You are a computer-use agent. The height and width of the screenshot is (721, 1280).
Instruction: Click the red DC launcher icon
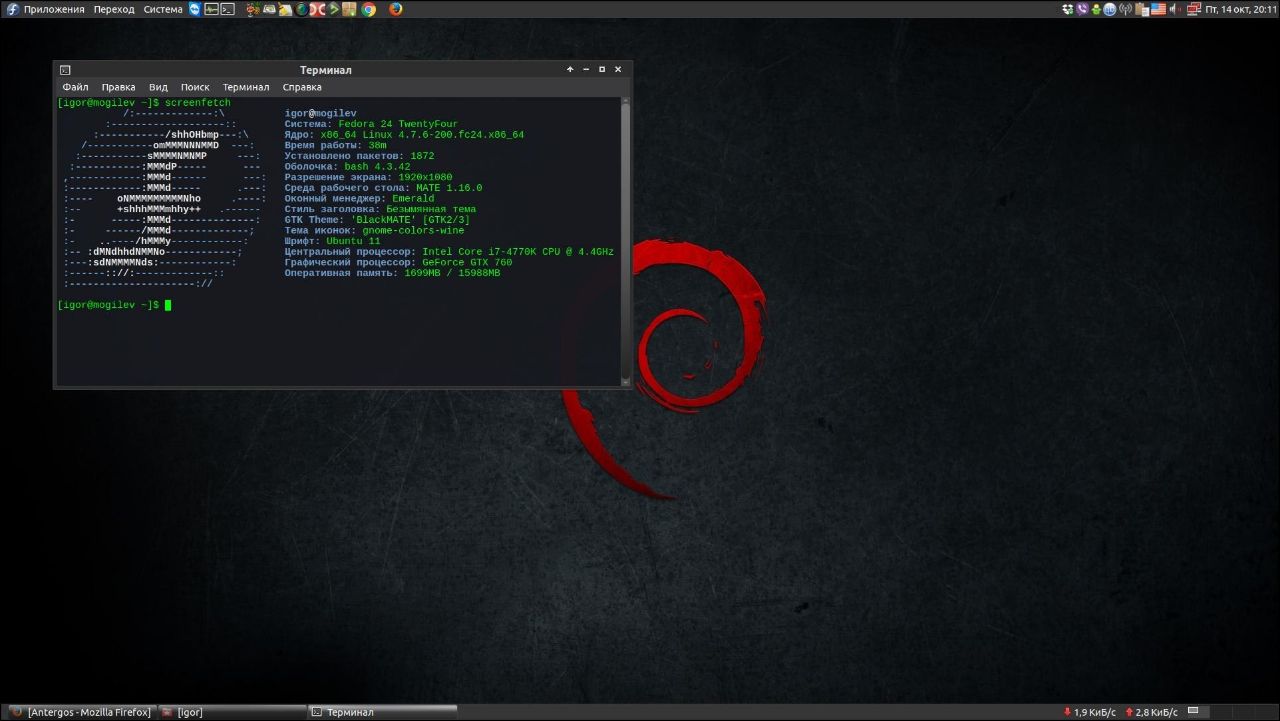click(318, 9)
